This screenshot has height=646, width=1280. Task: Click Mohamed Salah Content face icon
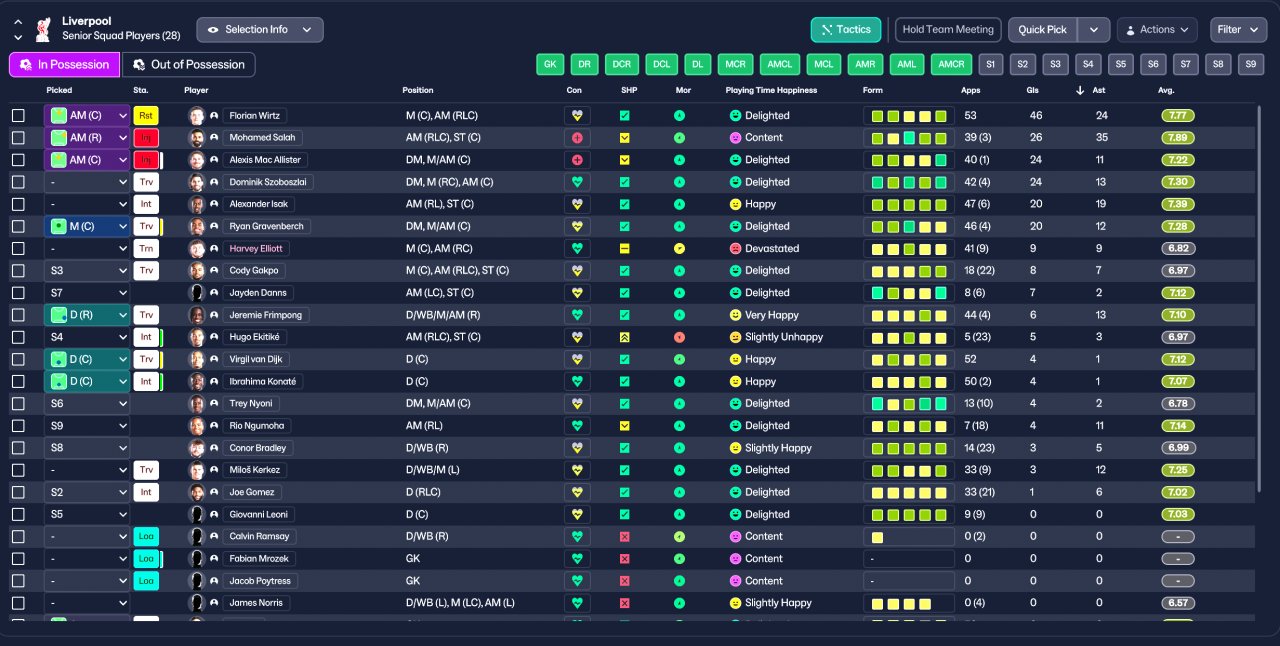point(735,138)
